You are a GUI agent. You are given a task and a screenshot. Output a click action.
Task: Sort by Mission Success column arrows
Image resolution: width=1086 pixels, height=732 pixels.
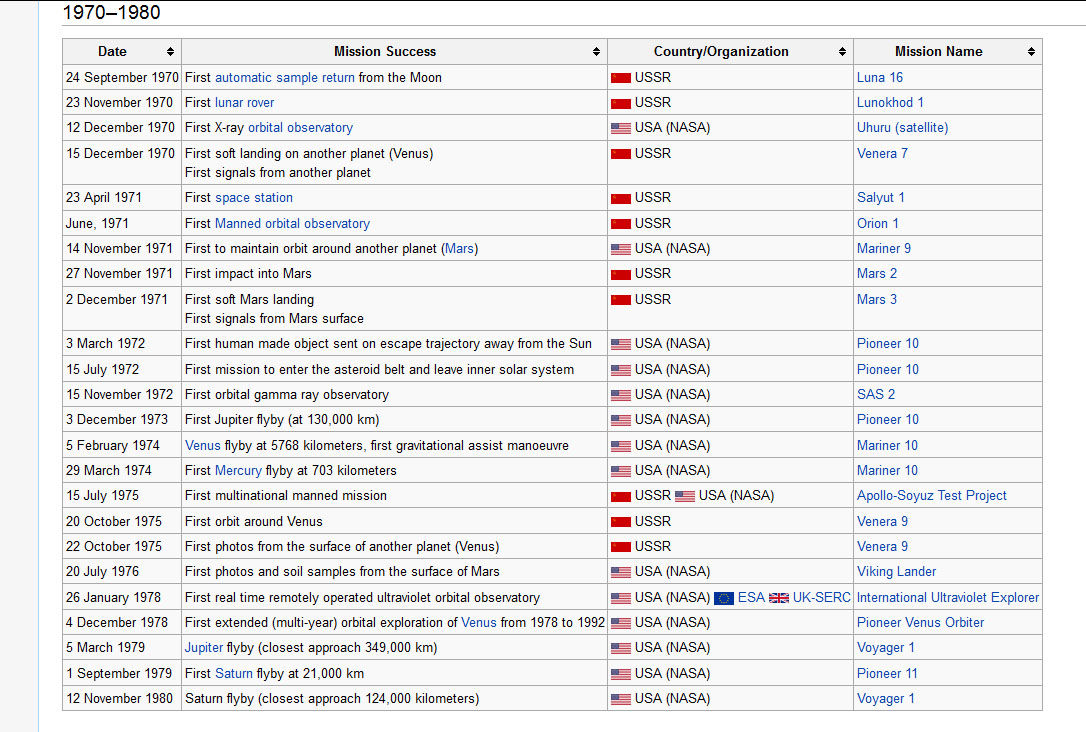coord(596,52)
